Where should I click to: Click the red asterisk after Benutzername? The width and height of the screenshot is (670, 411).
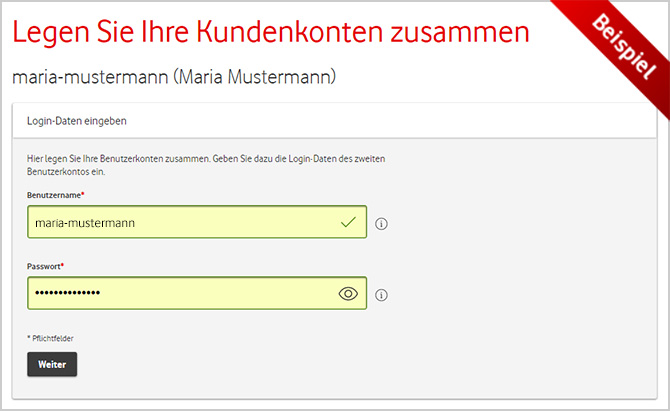click(x=83, y=194)
